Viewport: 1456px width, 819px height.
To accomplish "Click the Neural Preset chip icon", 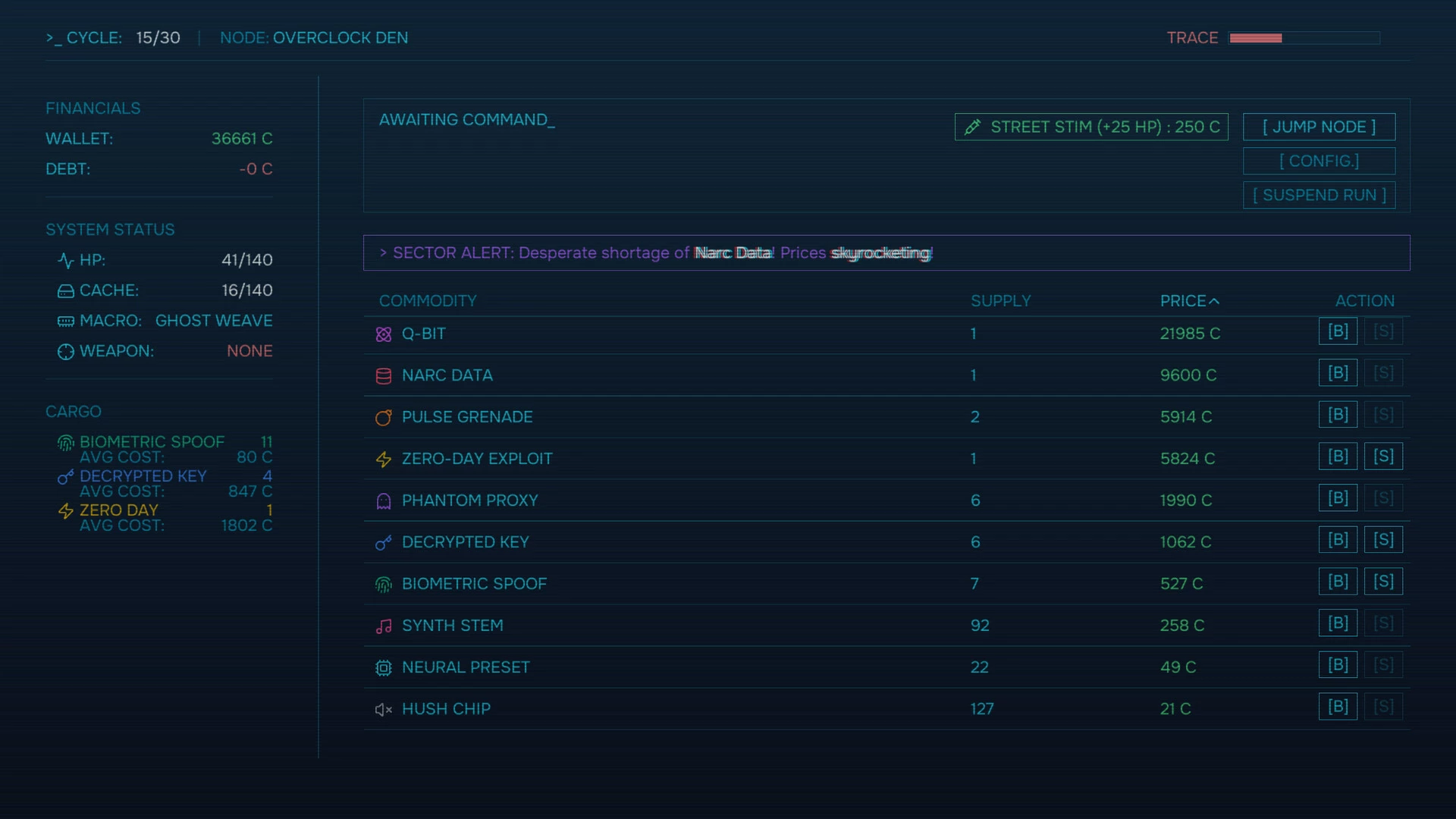I will click(384, 668).
